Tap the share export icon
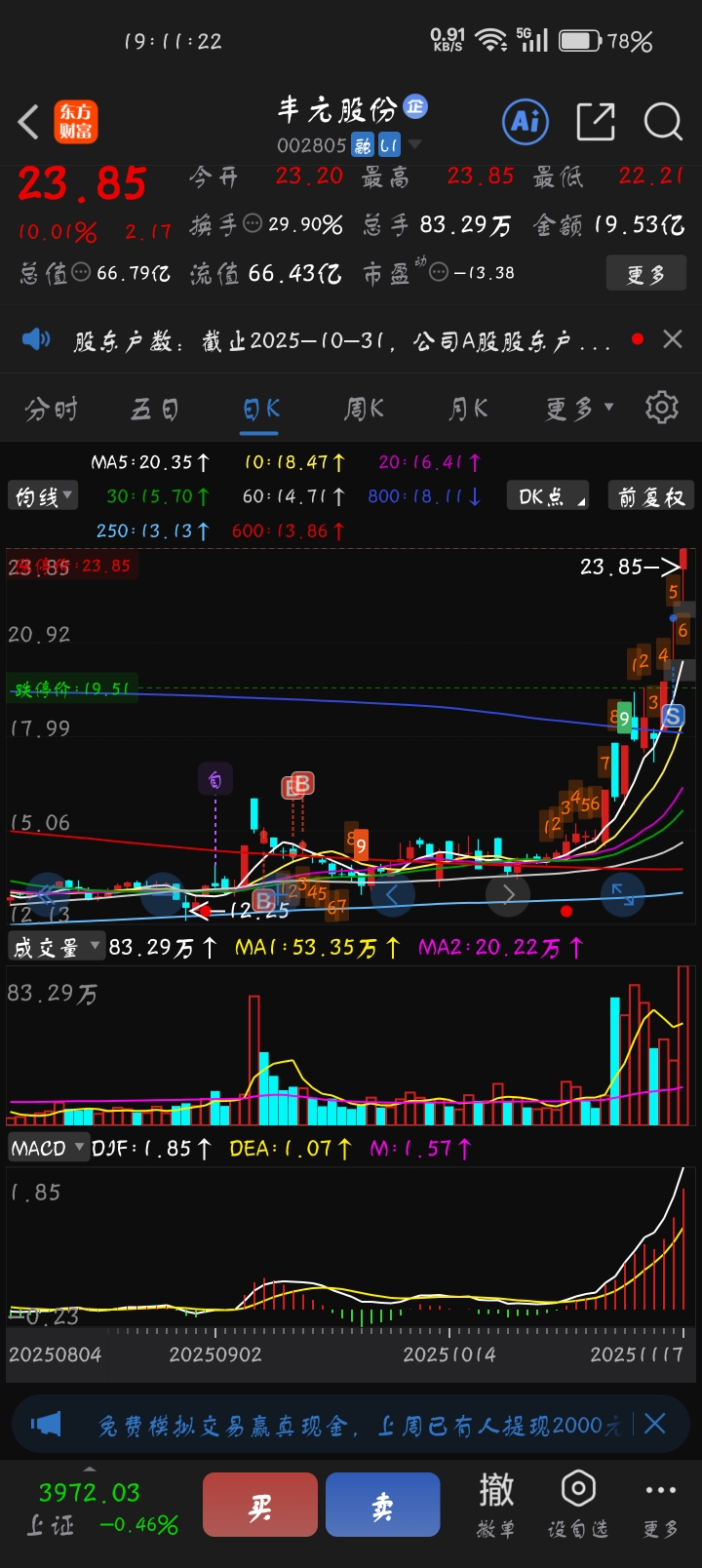This screenshot has width=702, height=1568. coord(595,122)
